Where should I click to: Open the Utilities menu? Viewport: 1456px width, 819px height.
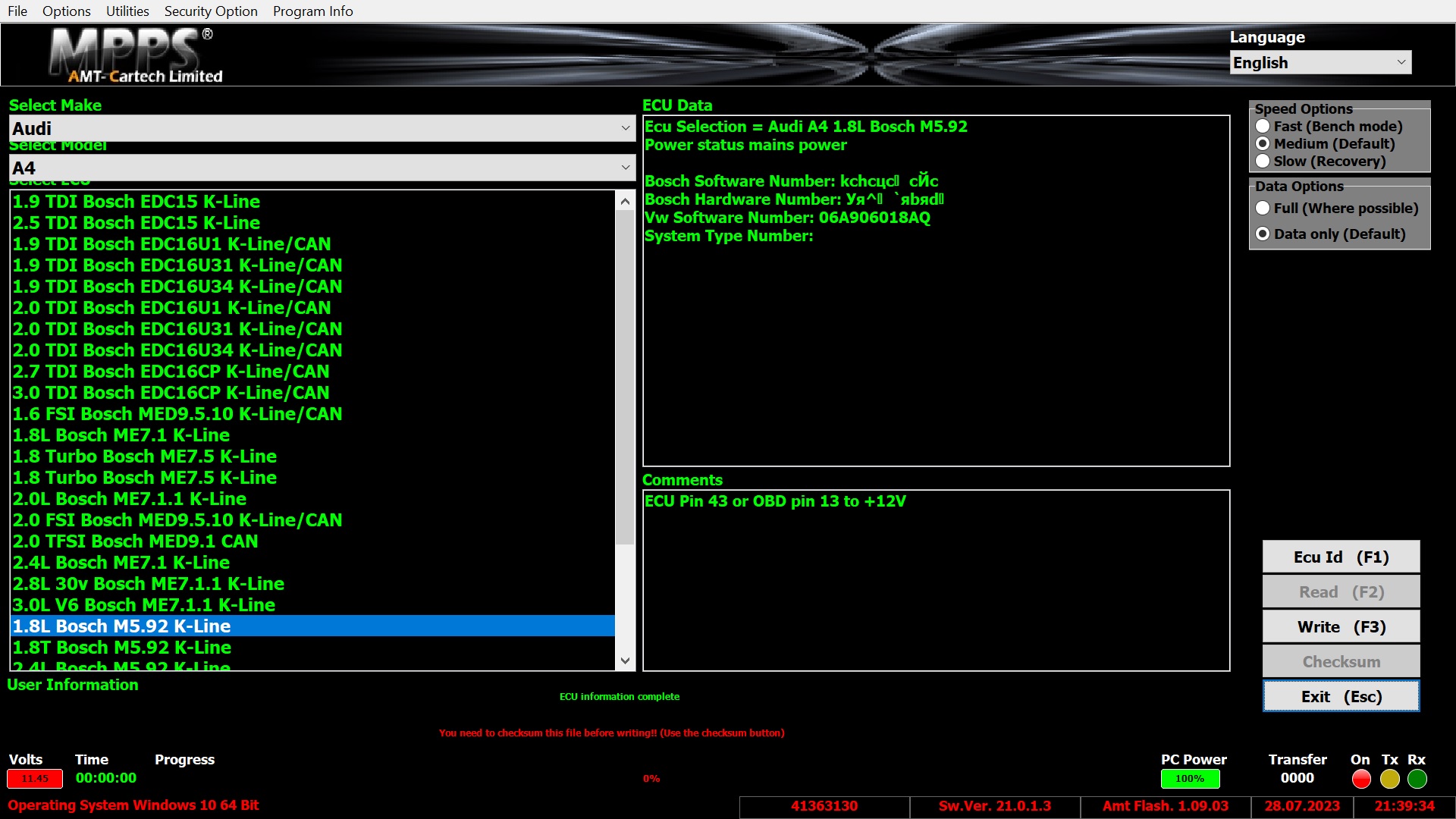pyautogui.click(x=127, y=11)
